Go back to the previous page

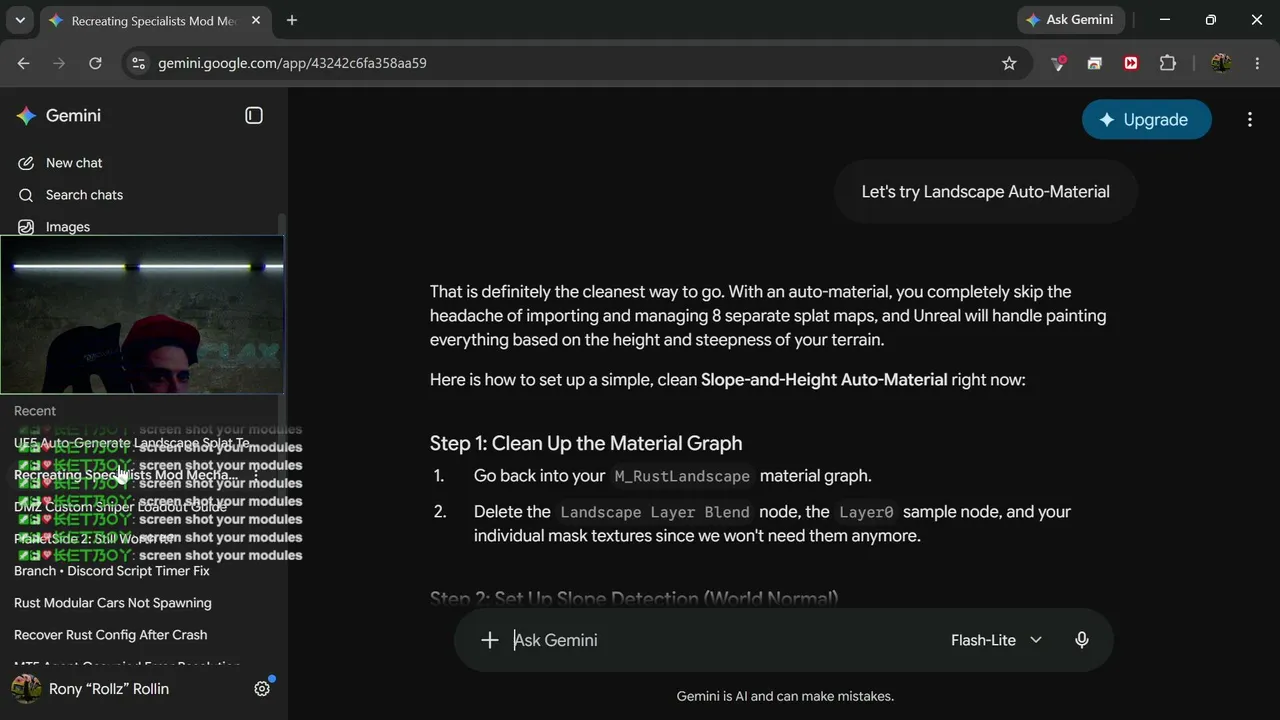24,63
